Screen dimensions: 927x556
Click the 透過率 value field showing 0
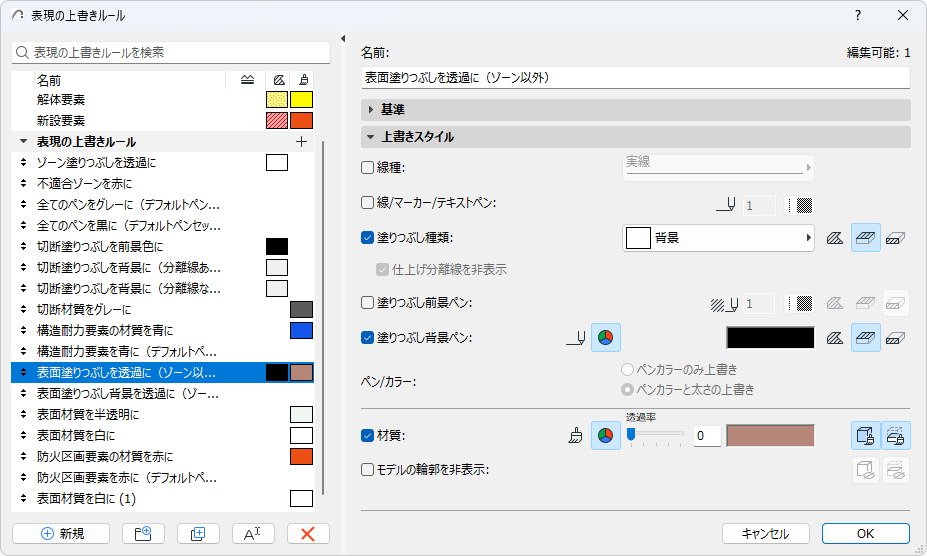[x=706, y=436]
